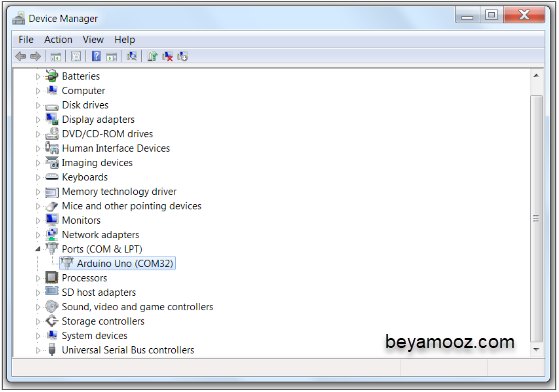Screen dimensions: 559x392
Task: Click the Imaging devices icon
Action: 52,162
